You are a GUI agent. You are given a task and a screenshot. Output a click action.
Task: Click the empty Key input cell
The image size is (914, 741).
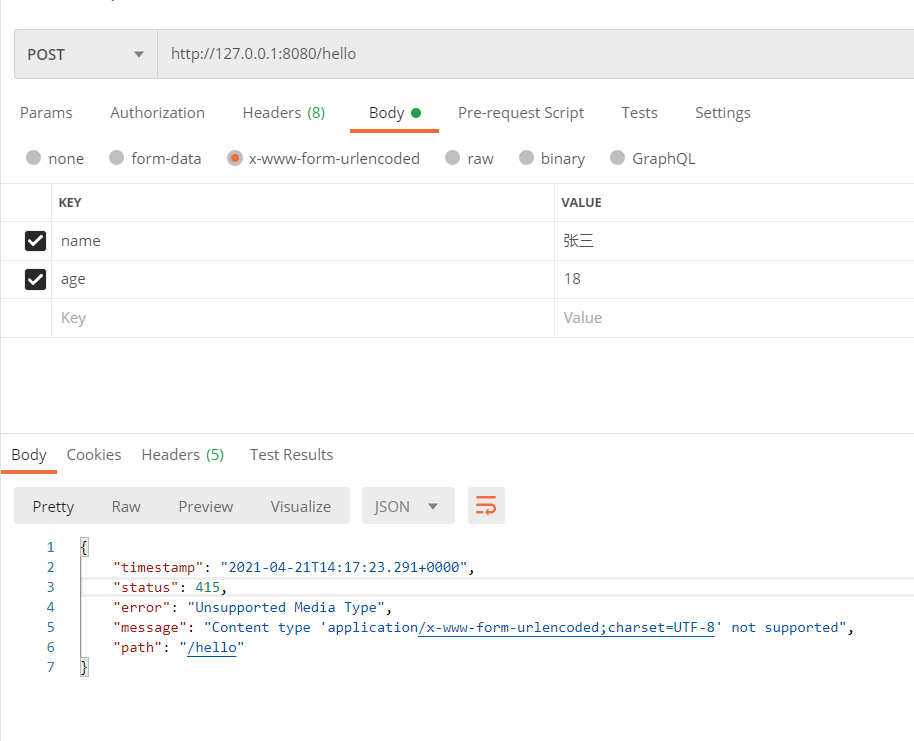300,318
